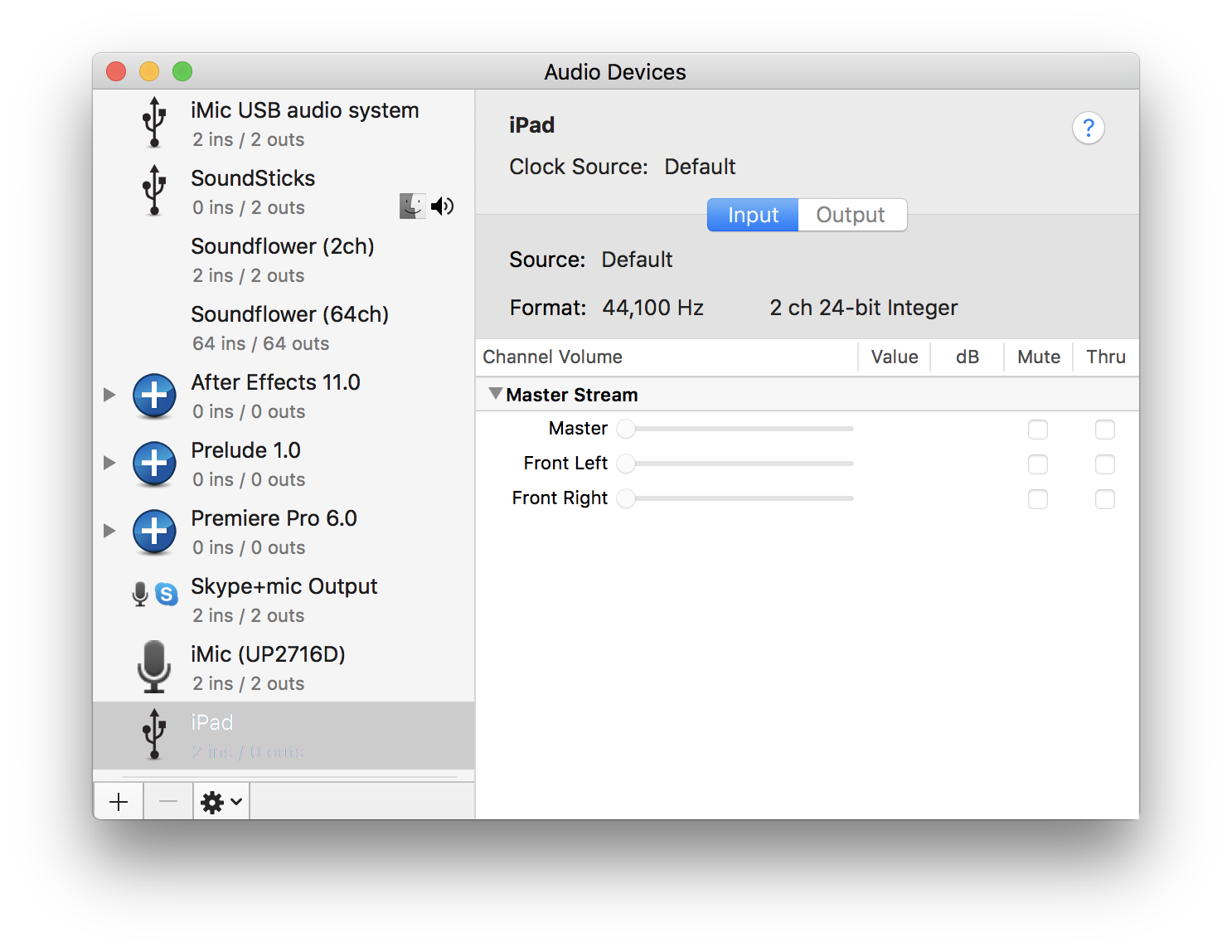Click the speaker output icon beside SoundSticks
The image size is (1232, 952).
click(x=443, y=206)
